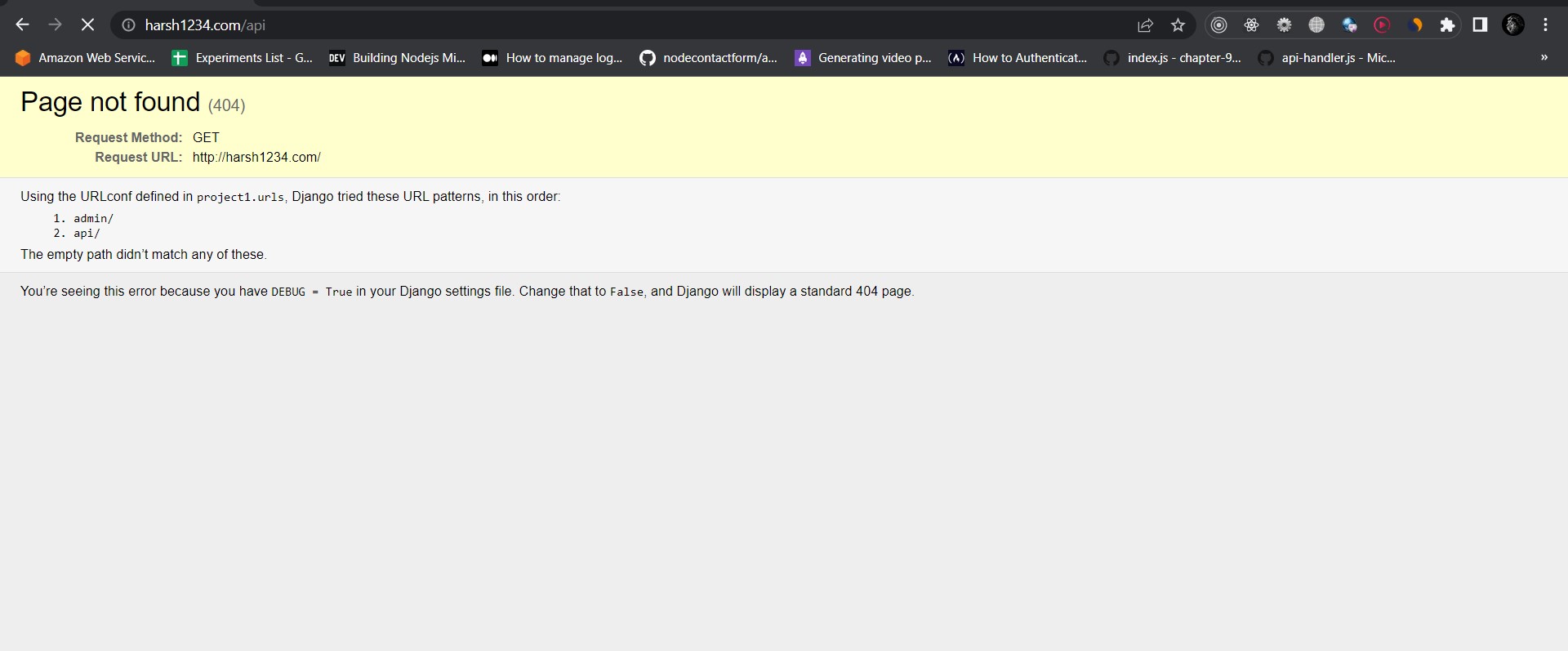Open Generating video p... bookmark
Screen dimensions: 1568x651
(x=863, y=58)
